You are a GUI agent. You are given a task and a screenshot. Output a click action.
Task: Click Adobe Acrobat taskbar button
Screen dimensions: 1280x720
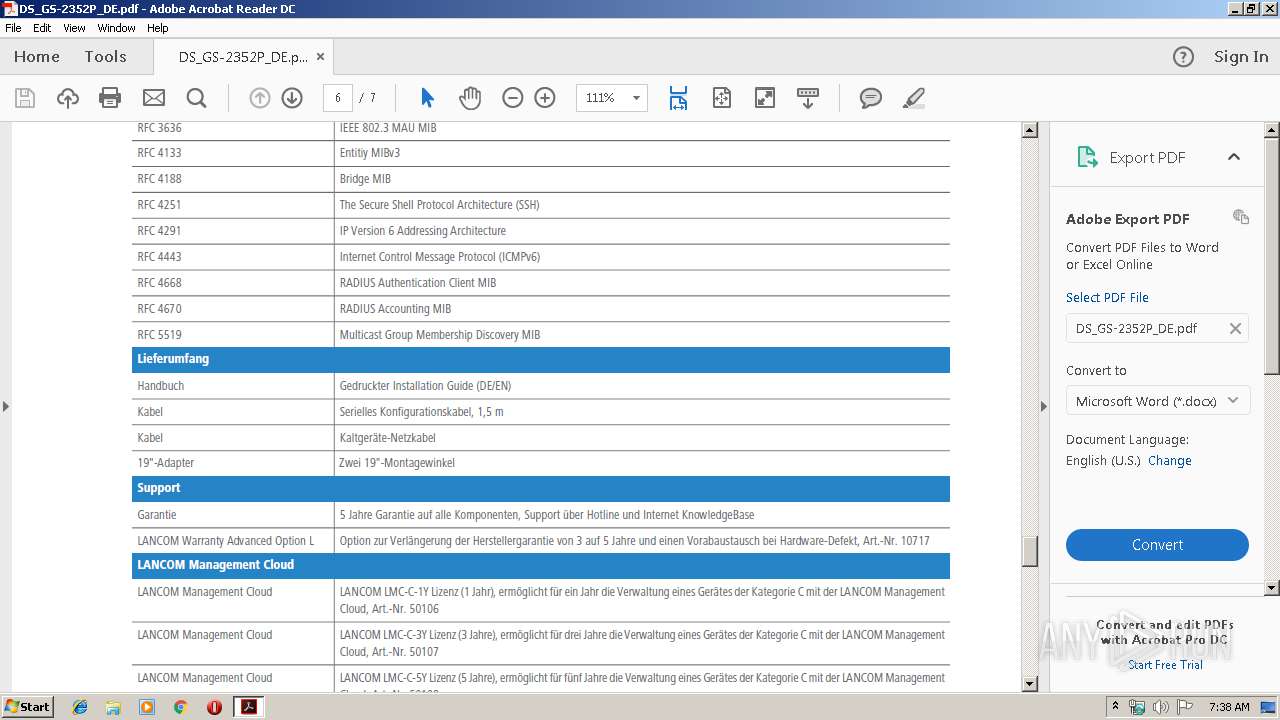pyautogui.click(x=248, y=707)
